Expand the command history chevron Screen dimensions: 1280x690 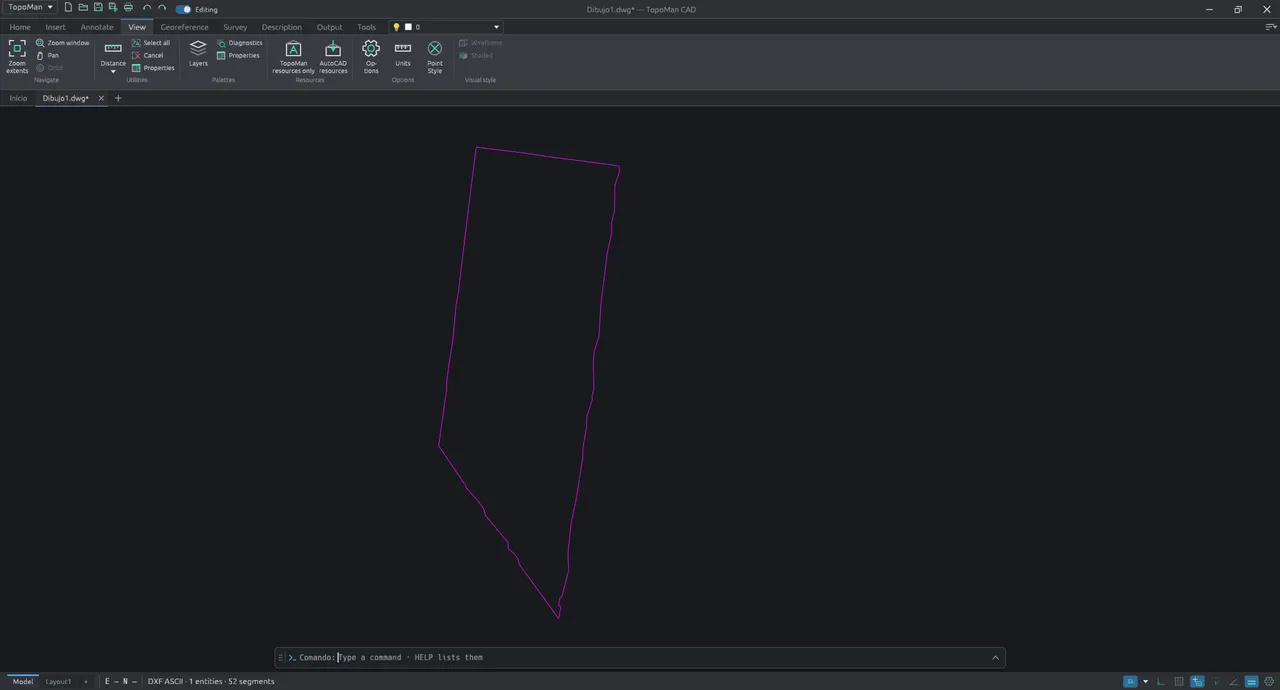click(995, 657)
